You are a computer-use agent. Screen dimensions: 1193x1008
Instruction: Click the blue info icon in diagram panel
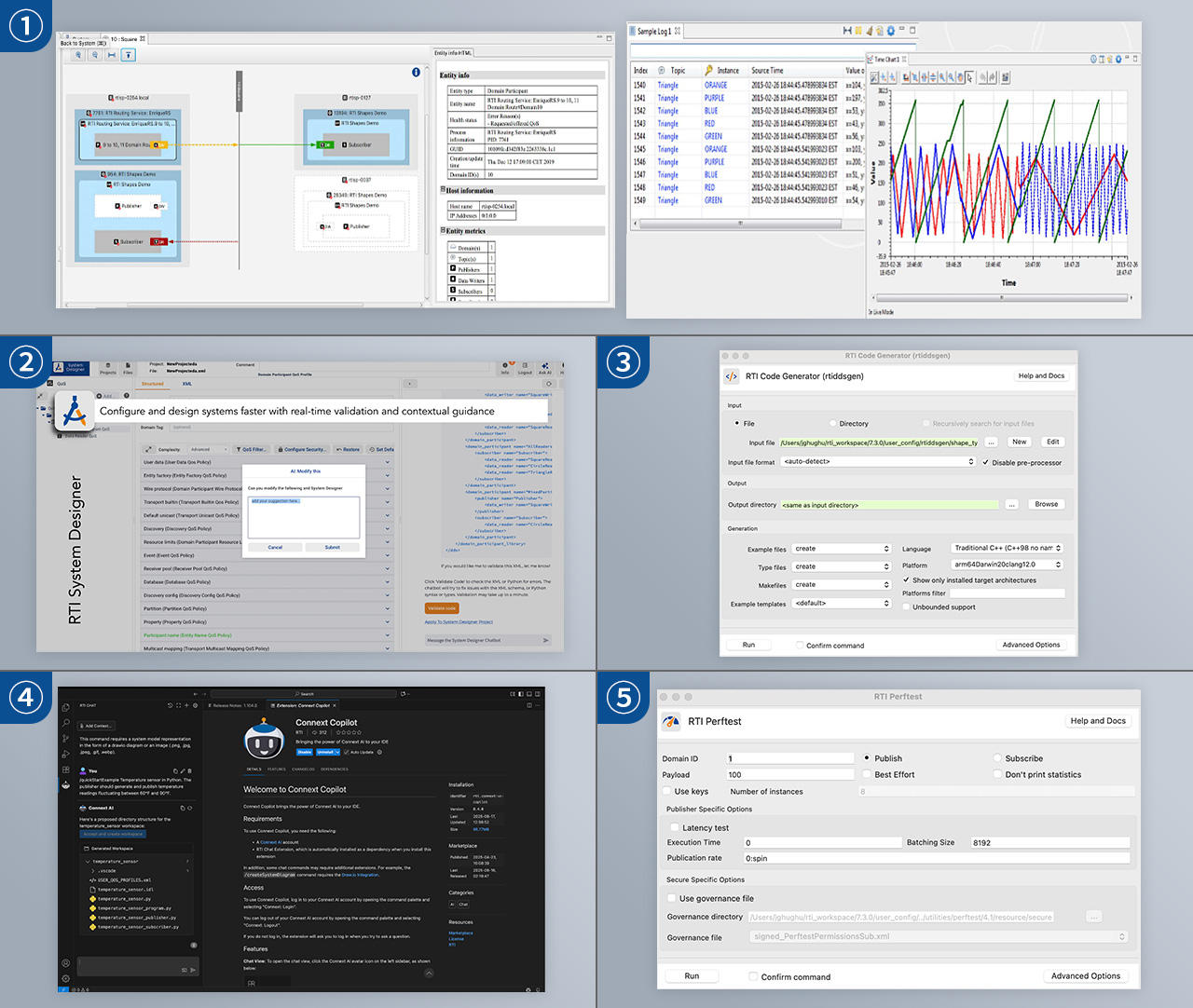416,72
